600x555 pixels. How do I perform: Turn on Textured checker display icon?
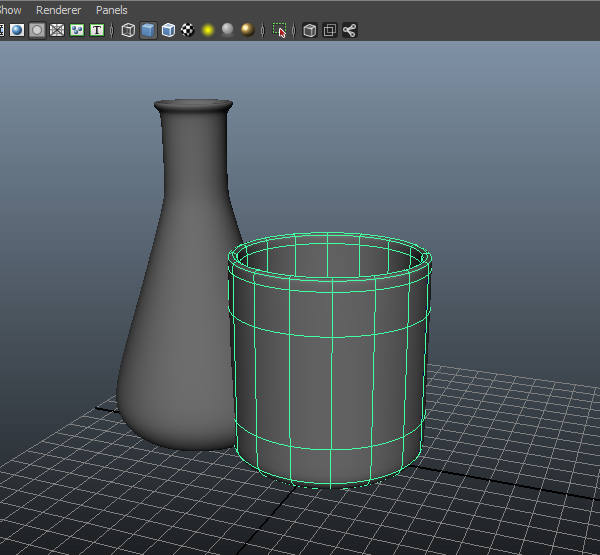click(x=187, y=30)
